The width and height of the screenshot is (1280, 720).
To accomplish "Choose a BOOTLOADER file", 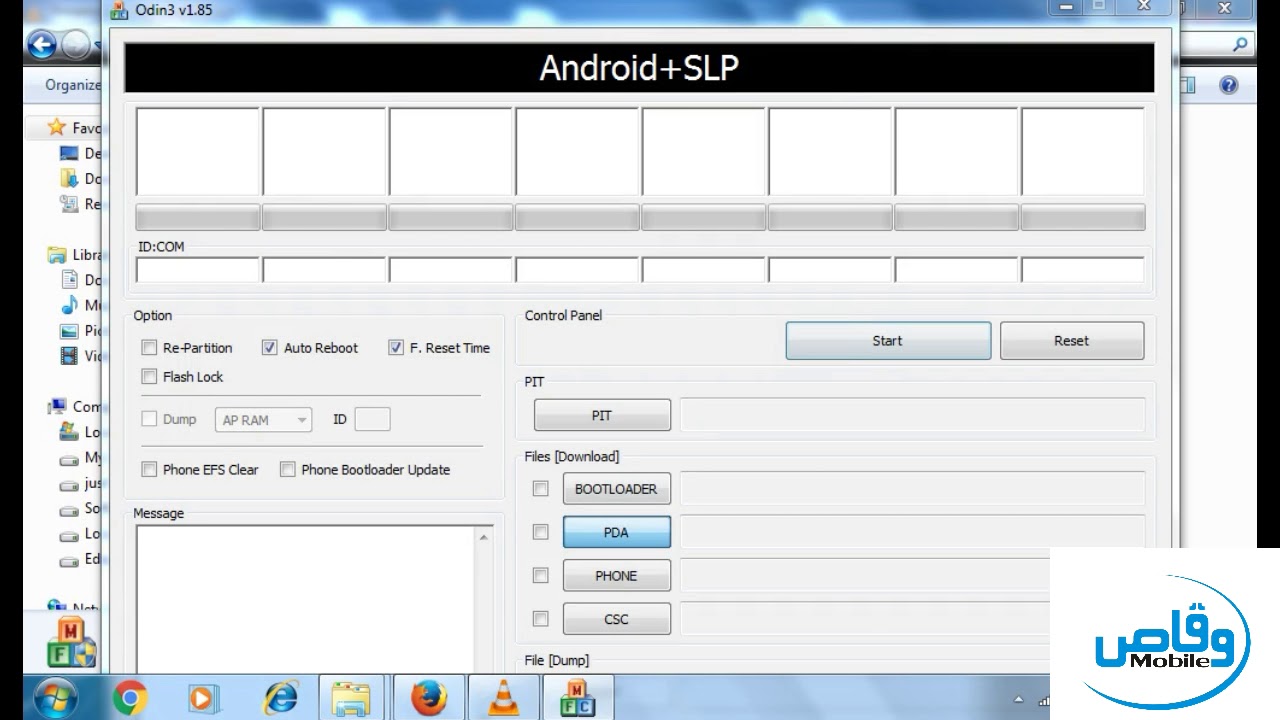I will [x=616, y=489].
